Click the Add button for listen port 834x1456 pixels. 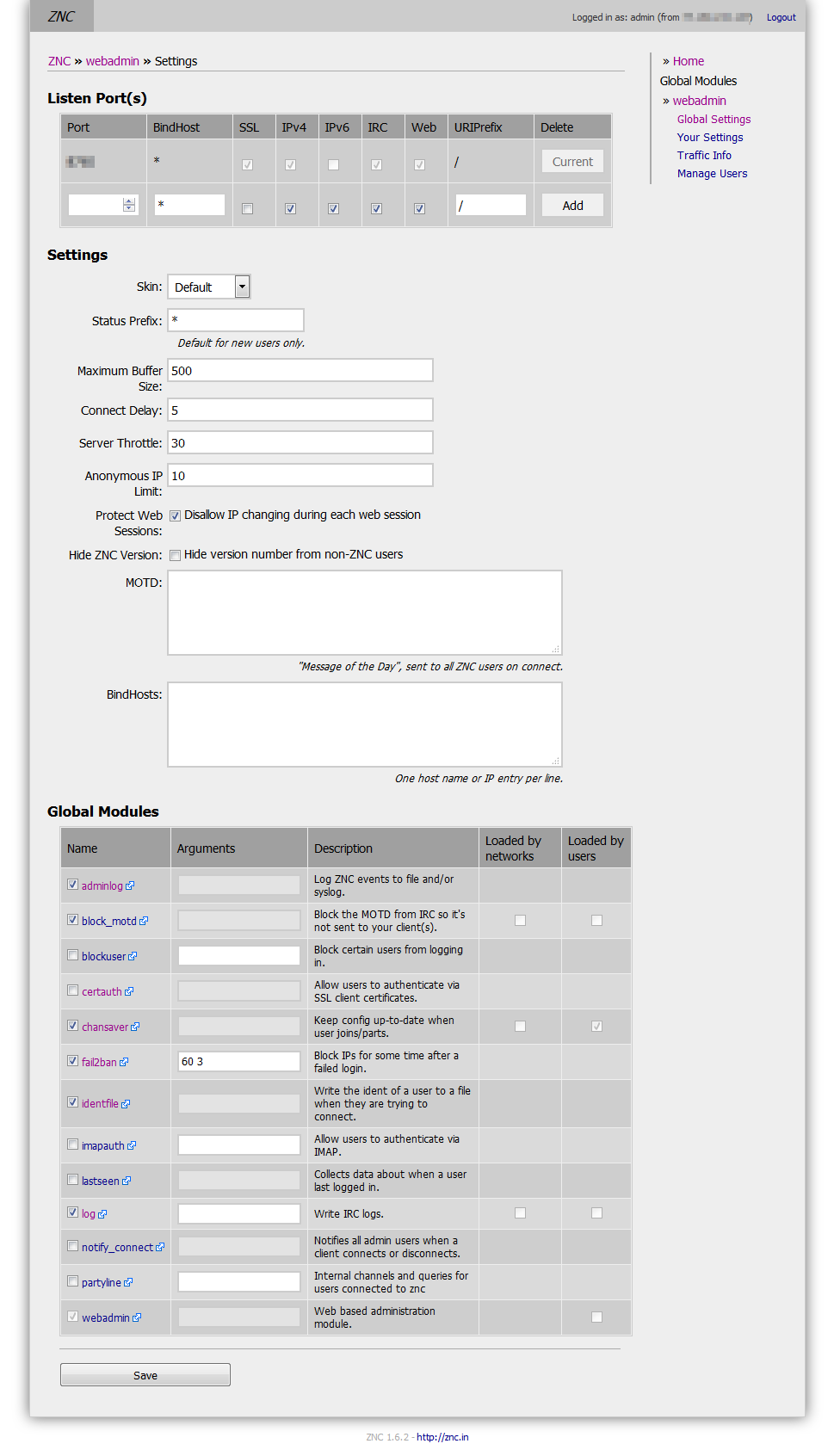pos(572,206)
